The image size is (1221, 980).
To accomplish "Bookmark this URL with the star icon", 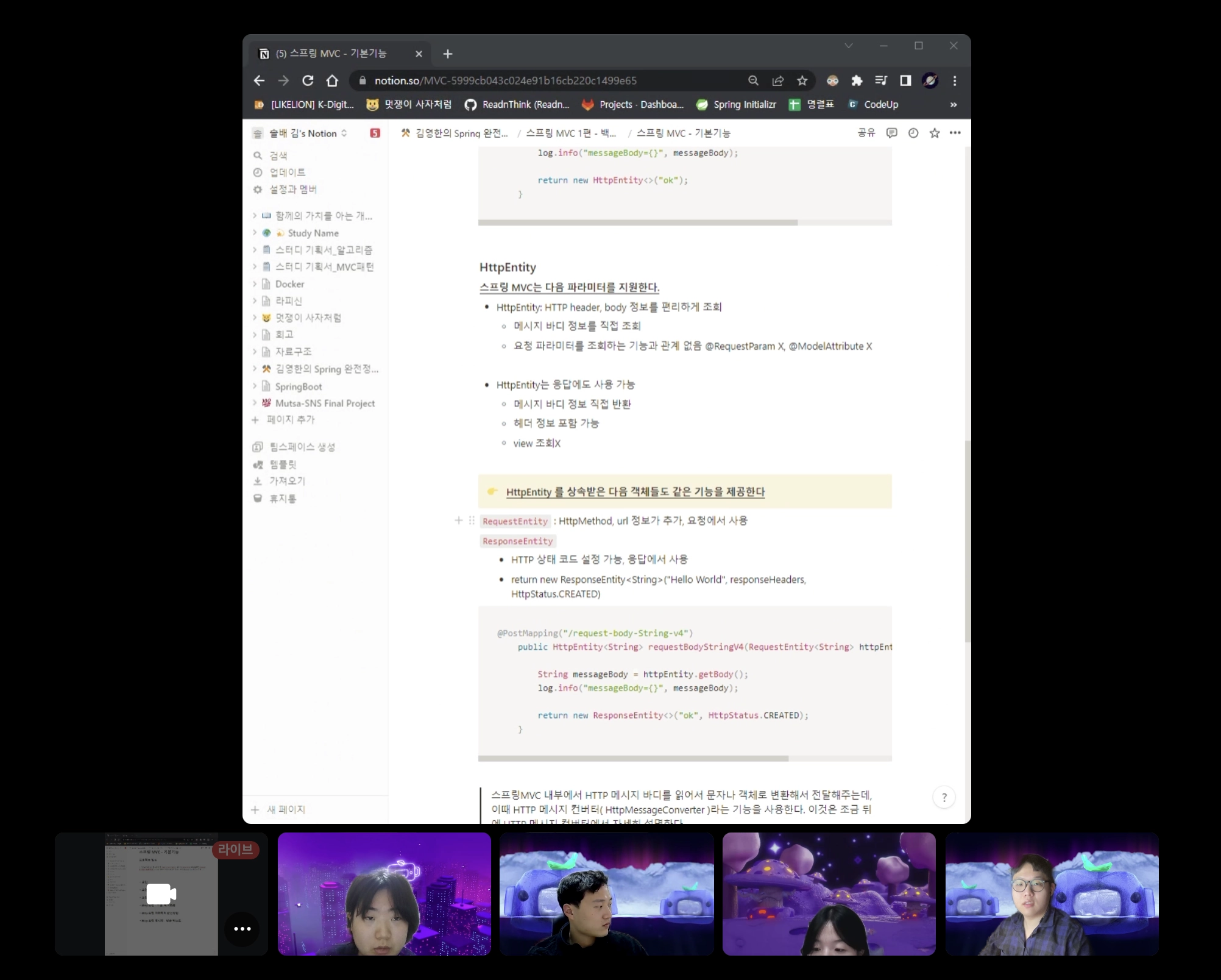I will click(x=802, y=80).
